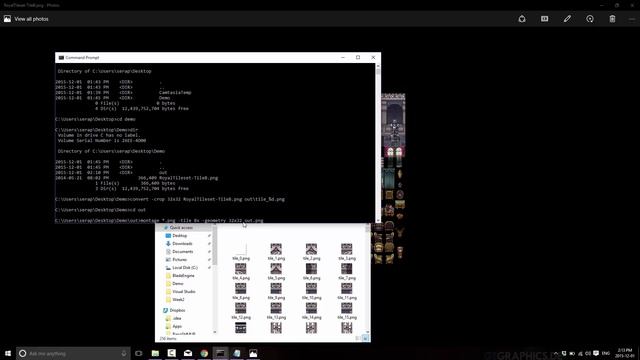The height and width of the screenshot is (360, 640).
Task: Select Dropbox in the Explorer sidebar
Action: click(x=177, y=311)
